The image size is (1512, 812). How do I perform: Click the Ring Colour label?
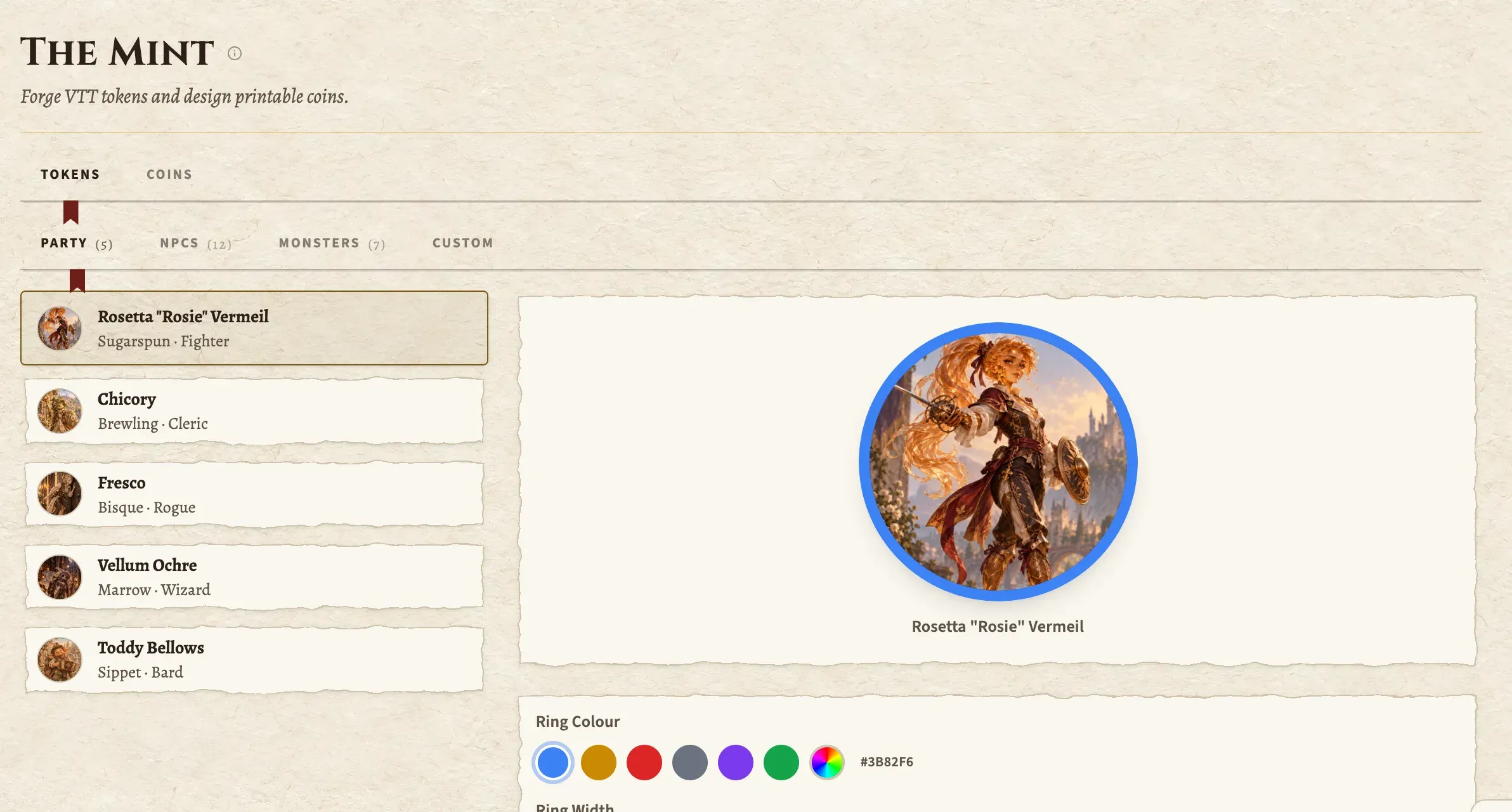point(578,722)
